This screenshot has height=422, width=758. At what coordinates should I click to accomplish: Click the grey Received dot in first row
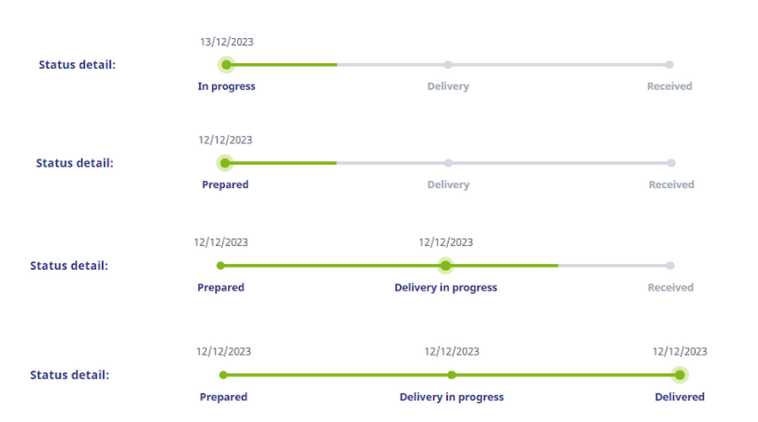tap(669, 65)
